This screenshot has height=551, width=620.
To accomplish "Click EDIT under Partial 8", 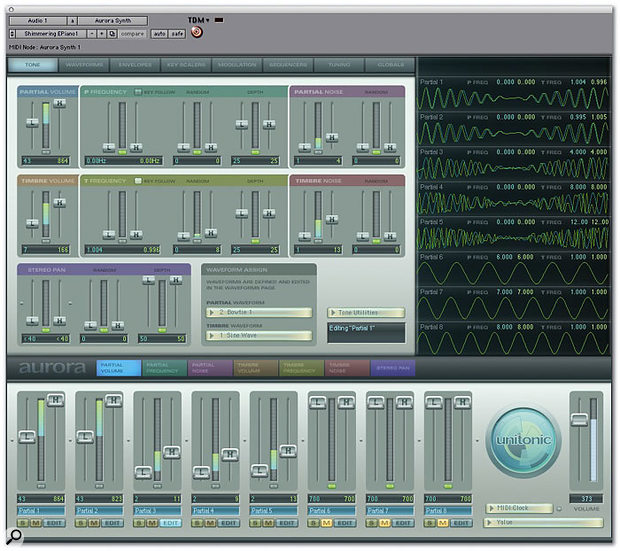I will click(x=461, y=523).
